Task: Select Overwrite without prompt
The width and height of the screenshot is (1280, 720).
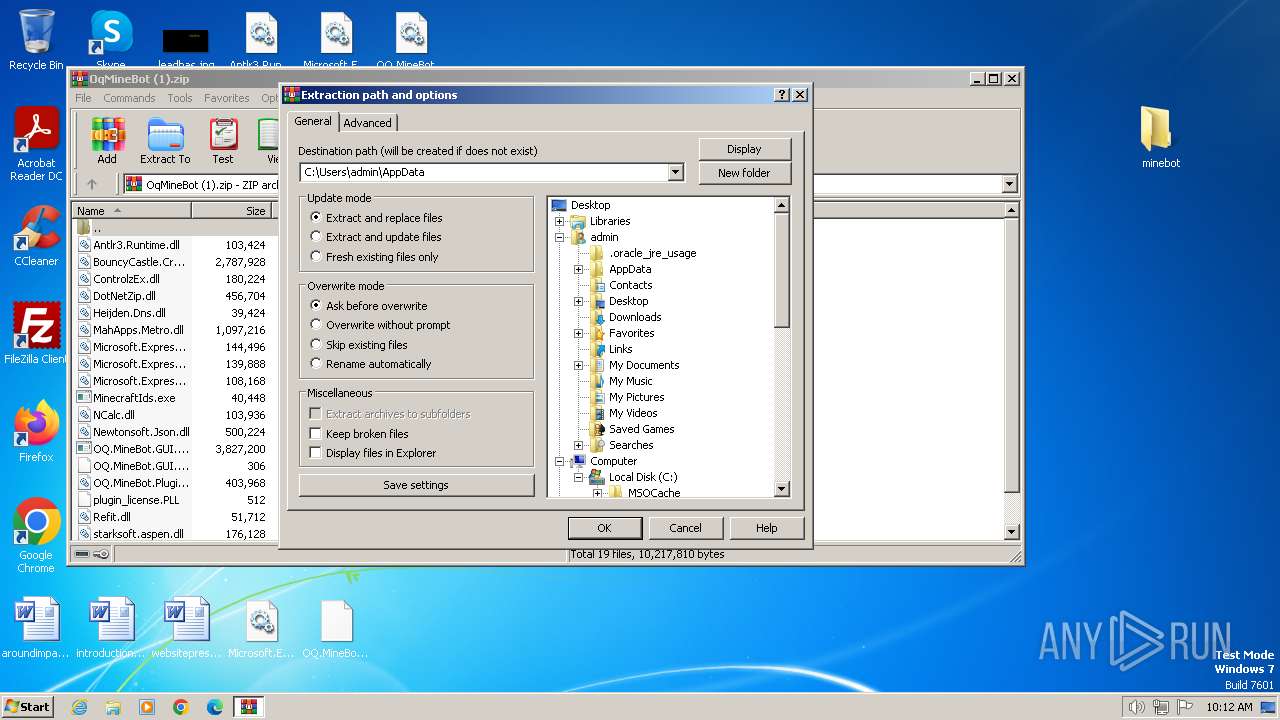Action: coord(380,325)
